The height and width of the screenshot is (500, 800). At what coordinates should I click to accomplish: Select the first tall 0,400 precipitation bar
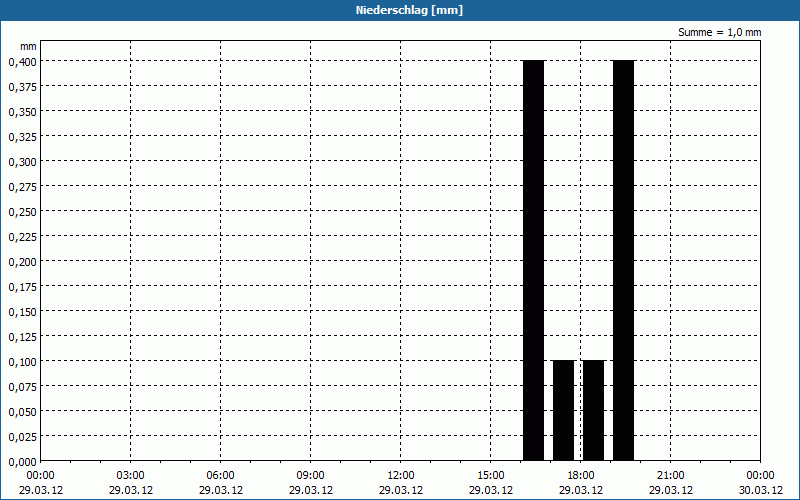534,260
